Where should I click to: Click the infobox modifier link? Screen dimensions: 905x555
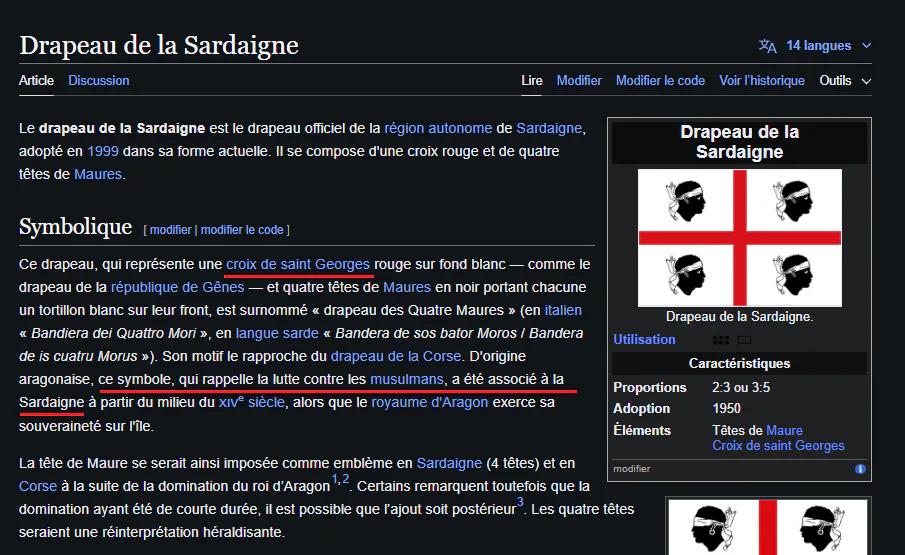(631, 469)
